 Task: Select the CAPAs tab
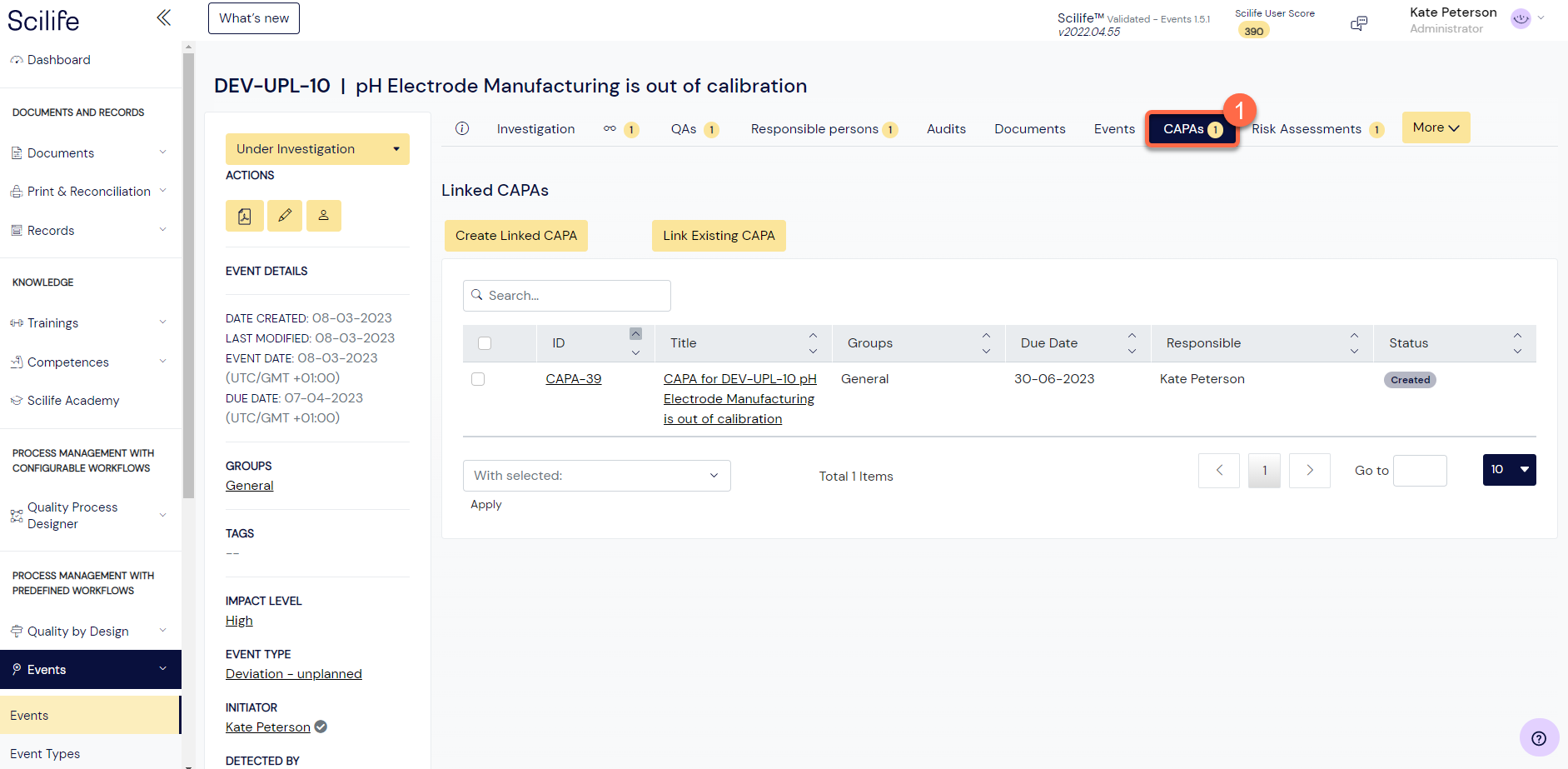1192,129
